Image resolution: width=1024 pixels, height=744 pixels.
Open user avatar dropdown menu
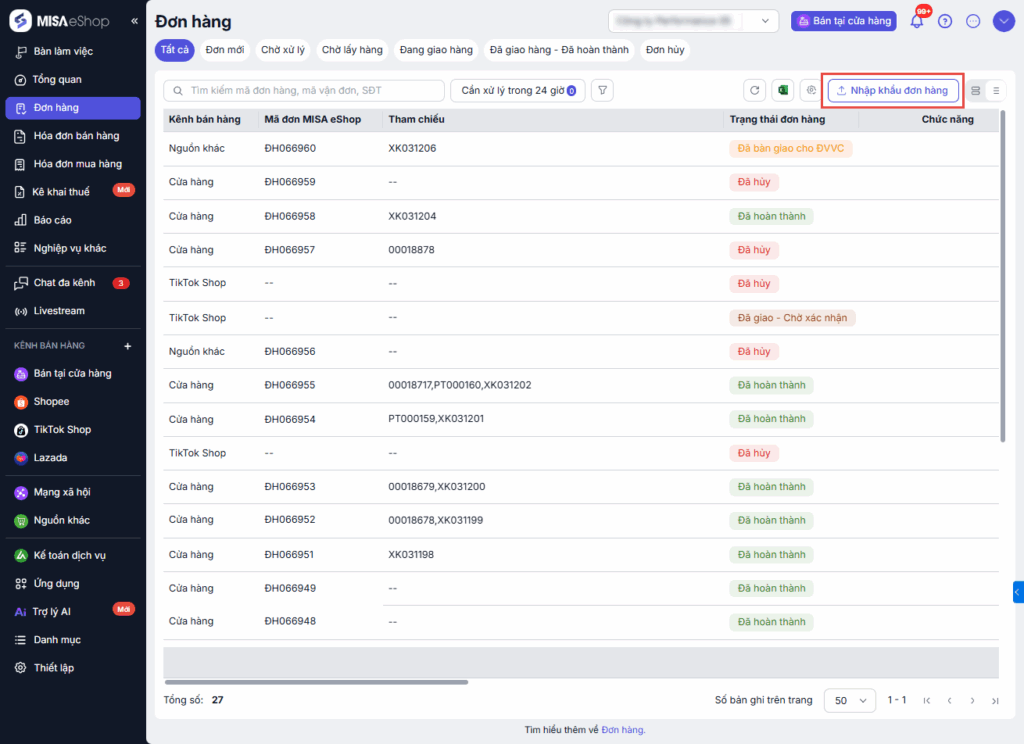click(x=1004, y=21)
